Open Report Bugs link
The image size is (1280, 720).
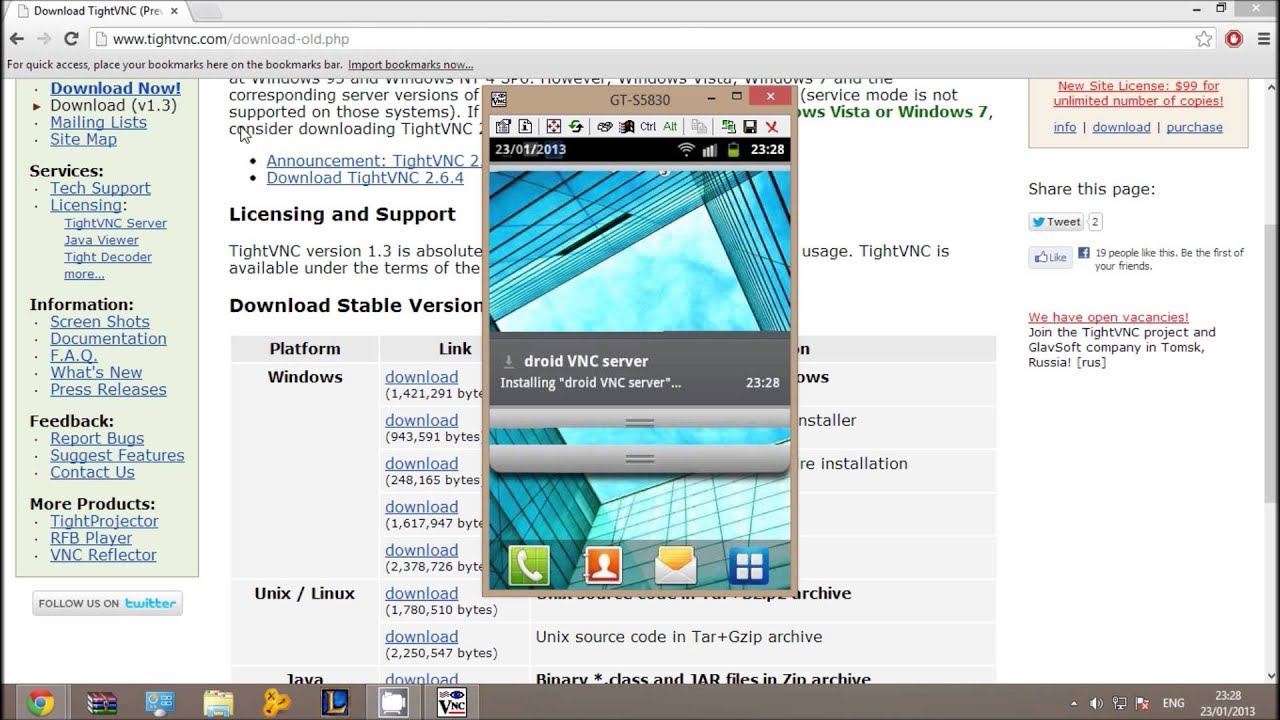[x=97, y=439]
